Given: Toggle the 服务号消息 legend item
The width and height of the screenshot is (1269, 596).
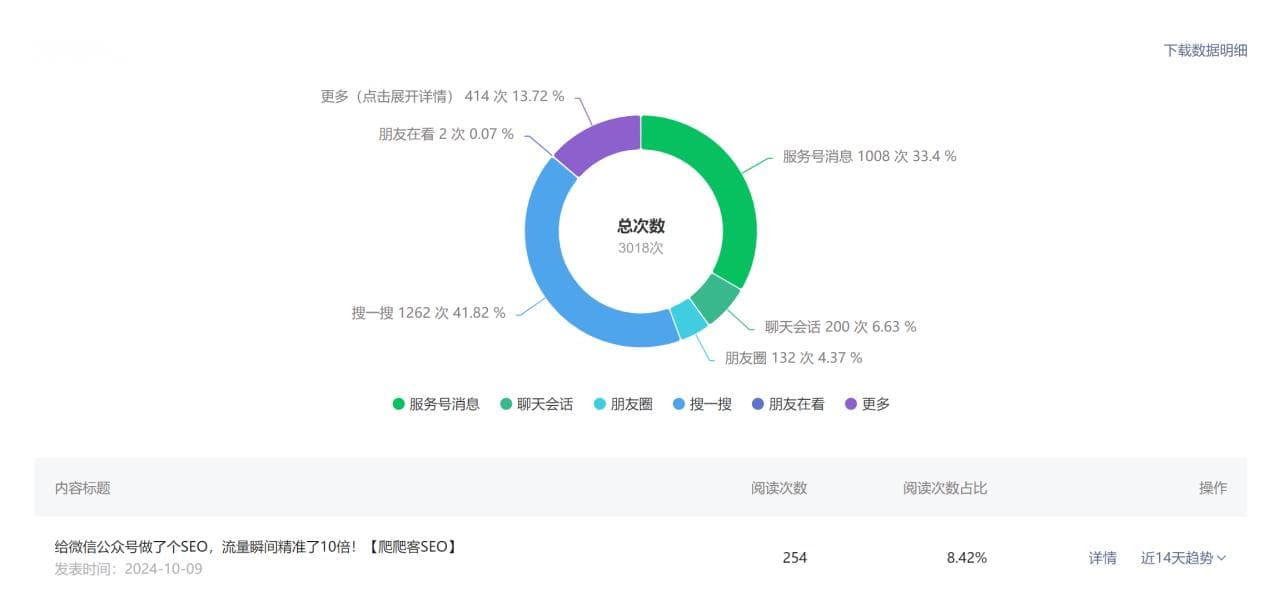Looking at the screenshot, I should point(436,404).
